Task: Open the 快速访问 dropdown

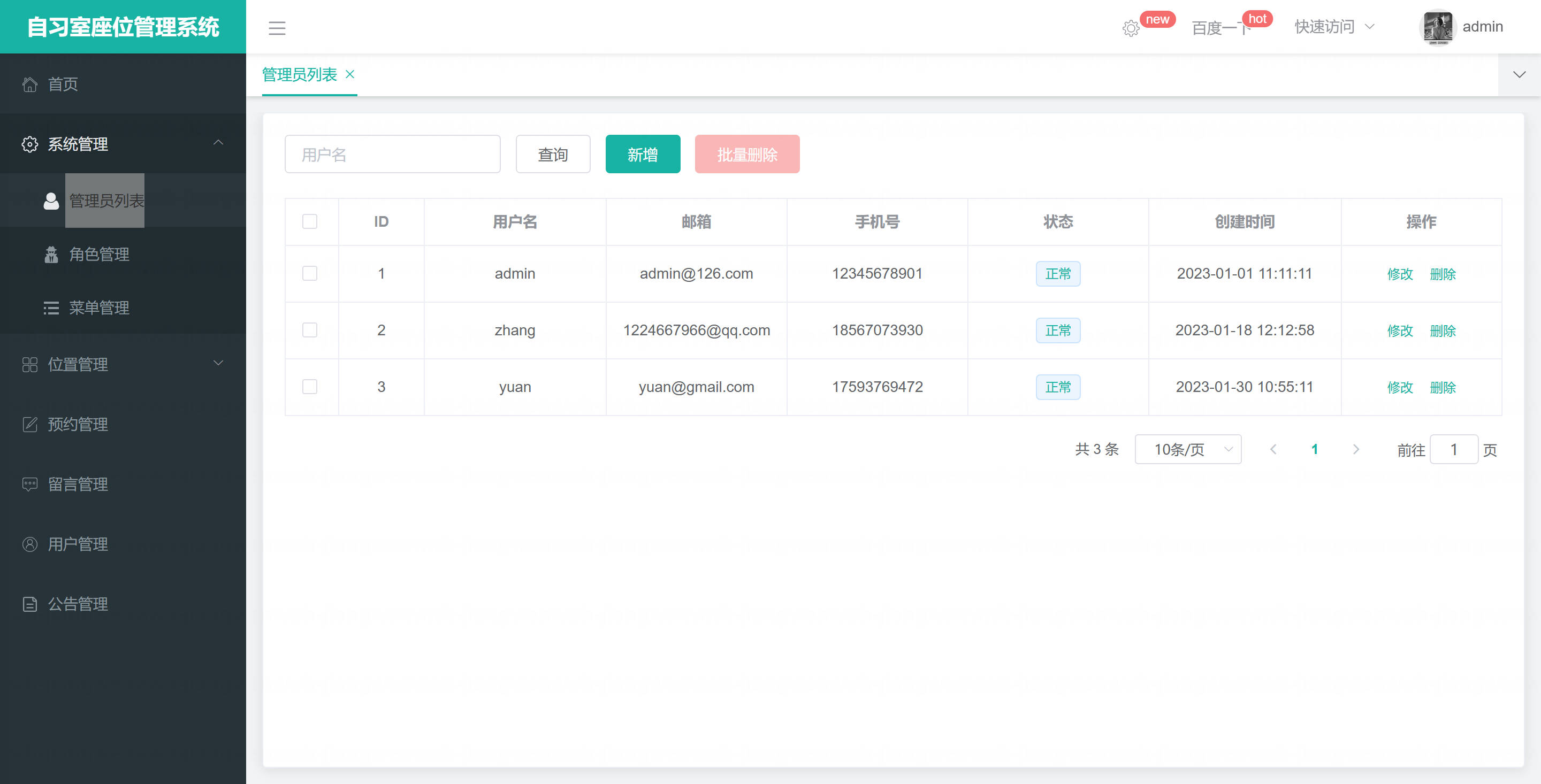Action: [x=1334, y=27]
